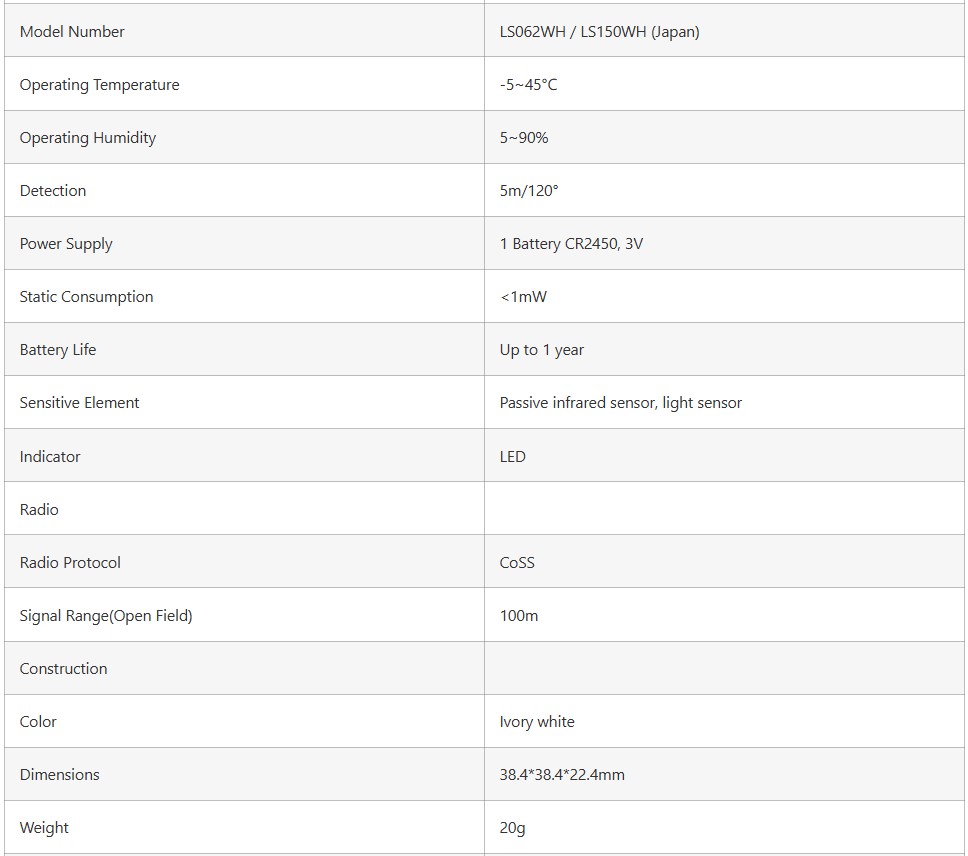The width and height of the screenshot is (968, 856).
Task: Select the "Ivory white" color value
Action: [537, 722]
